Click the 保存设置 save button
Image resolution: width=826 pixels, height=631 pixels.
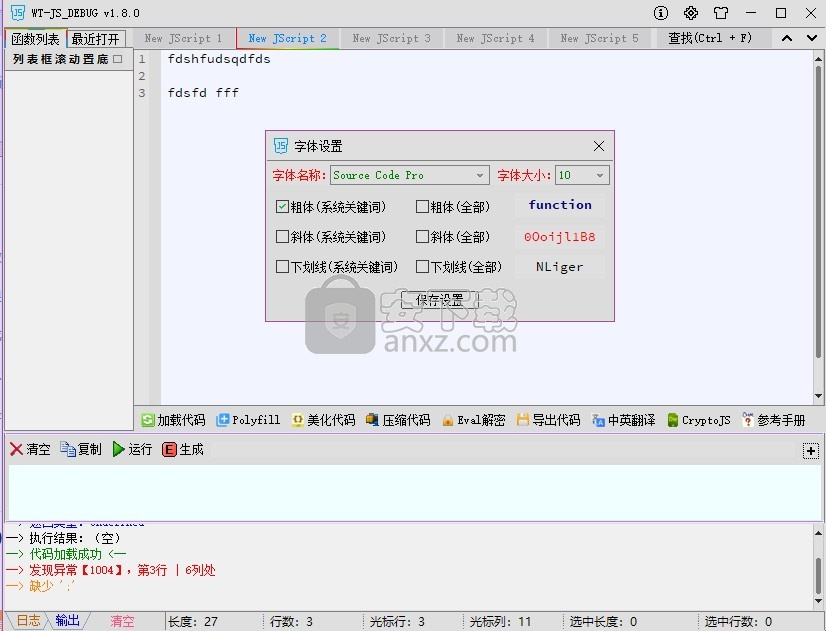[x=439, y=300]
